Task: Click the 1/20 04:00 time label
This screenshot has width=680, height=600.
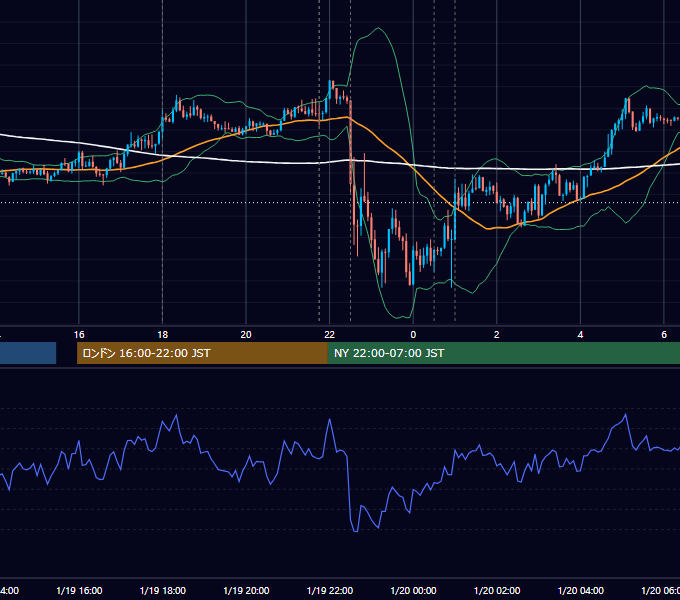Action: pyautogui.click(x=580, y=590)
